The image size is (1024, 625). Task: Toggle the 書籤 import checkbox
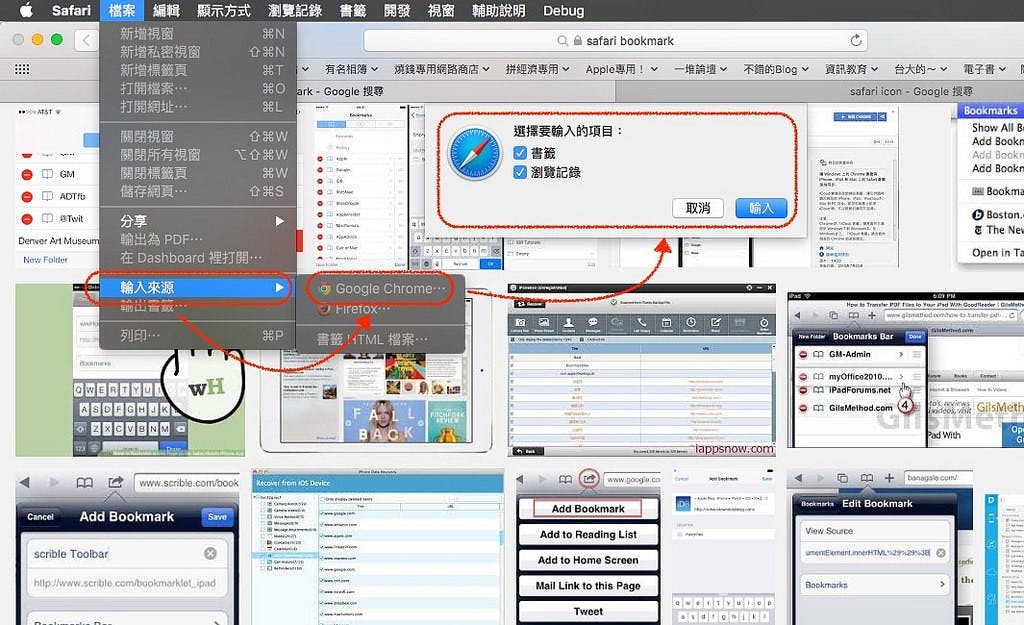coord(520,153)
